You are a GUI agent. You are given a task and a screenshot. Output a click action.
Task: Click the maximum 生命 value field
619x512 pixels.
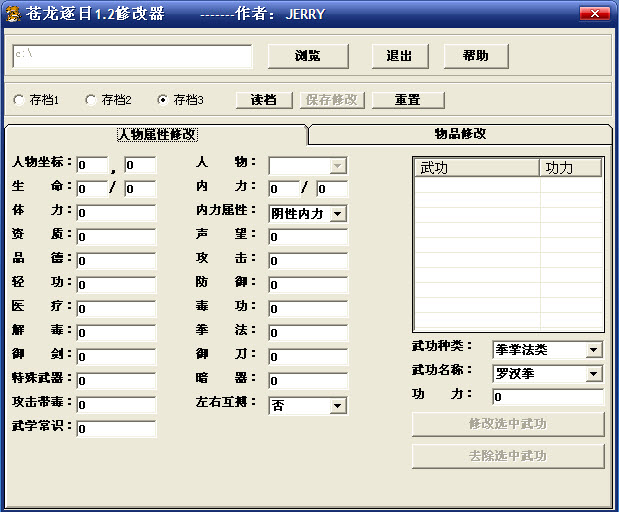(141, 189)
